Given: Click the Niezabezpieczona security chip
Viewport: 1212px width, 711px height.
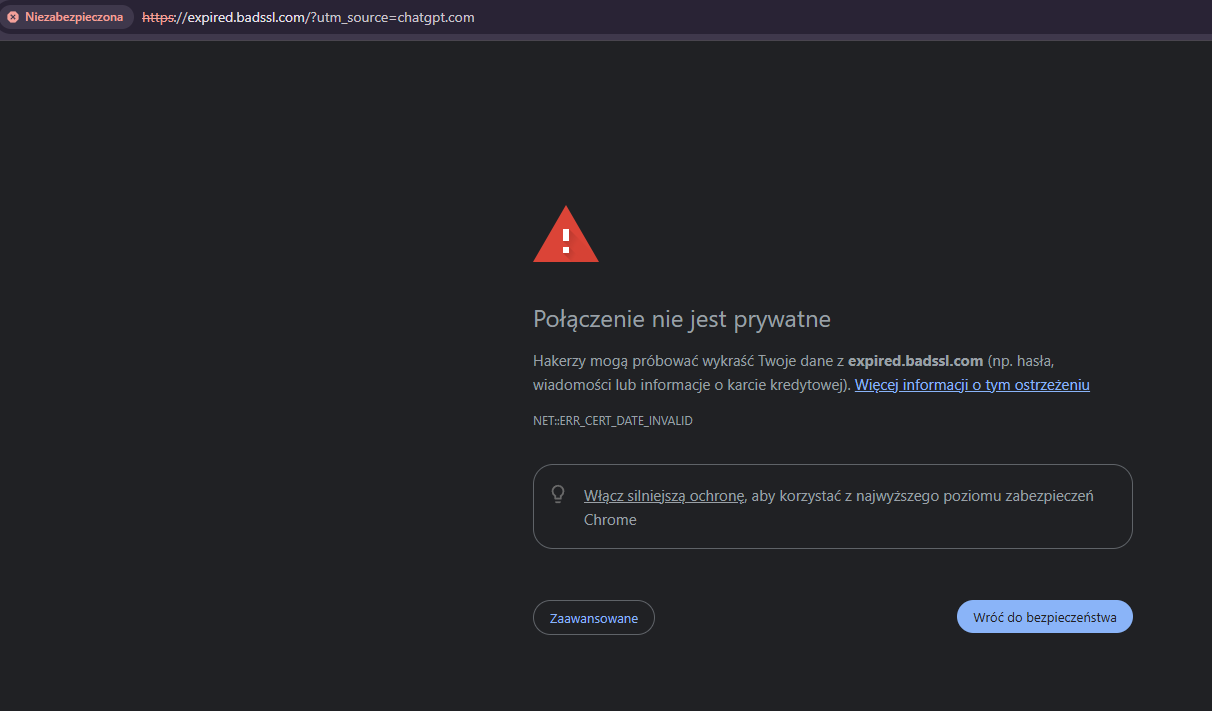Looking at the screenshot, I should pos(66,17).
